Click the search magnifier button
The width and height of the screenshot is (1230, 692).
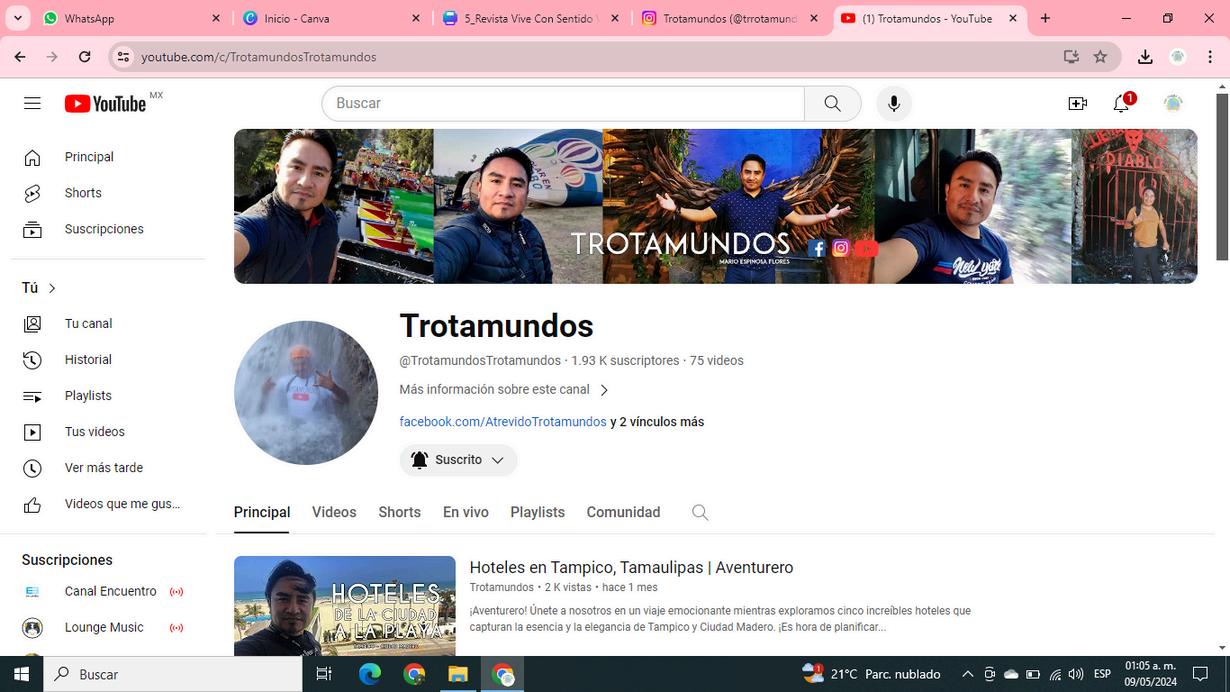tap(832, 103)
